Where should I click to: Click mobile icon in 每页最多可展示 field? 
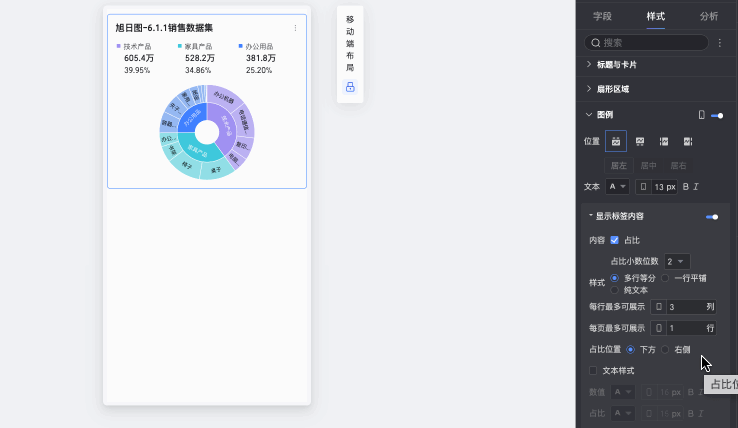tap(658, 328)
